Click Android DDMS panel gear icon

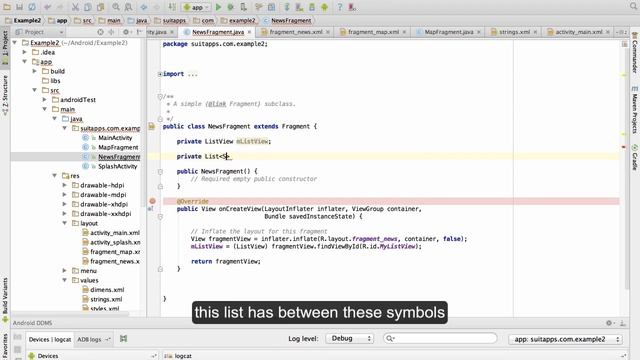(x=609, y=323)
